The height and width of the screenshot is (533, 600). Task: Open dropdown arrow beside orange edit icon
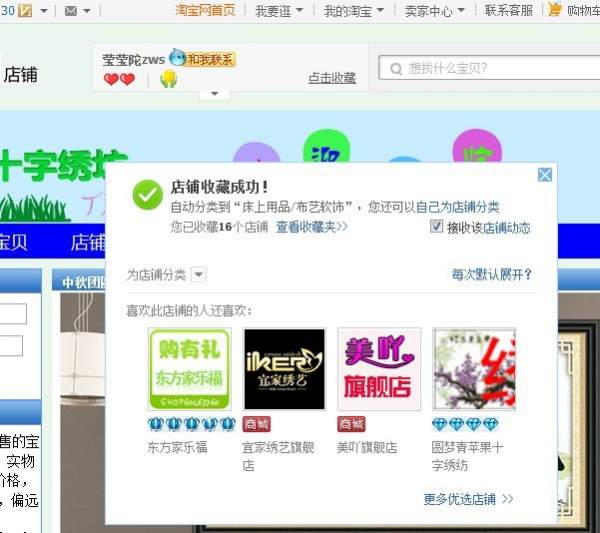[44, 11]
